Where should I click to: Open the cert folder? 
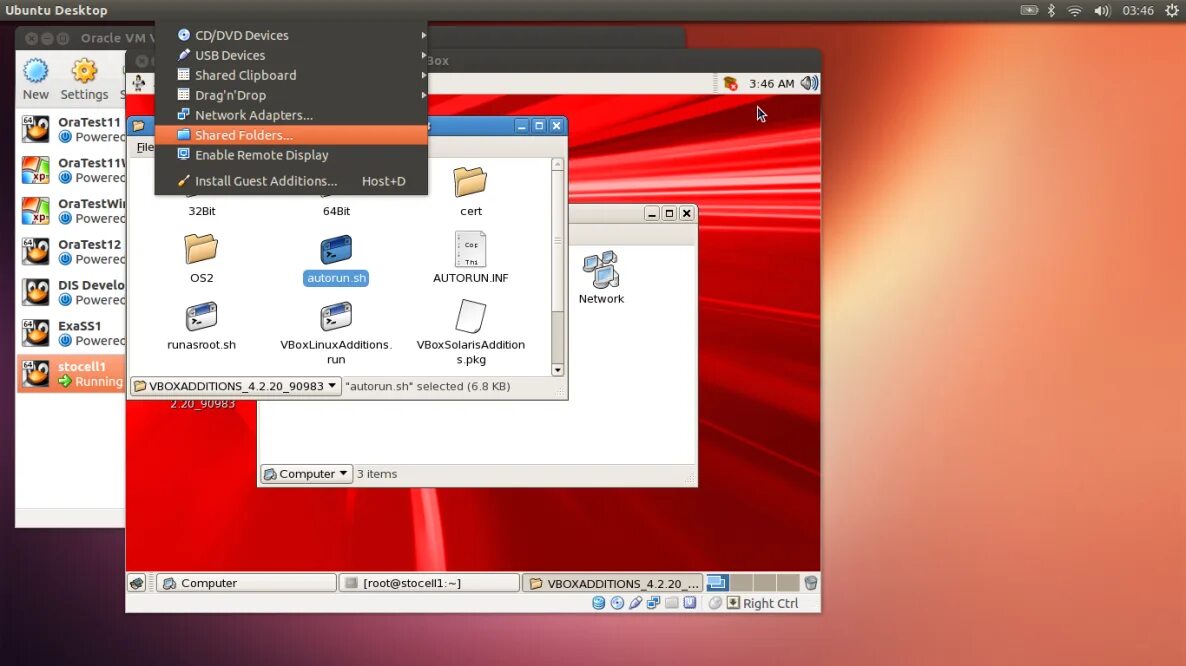[470, 191]
